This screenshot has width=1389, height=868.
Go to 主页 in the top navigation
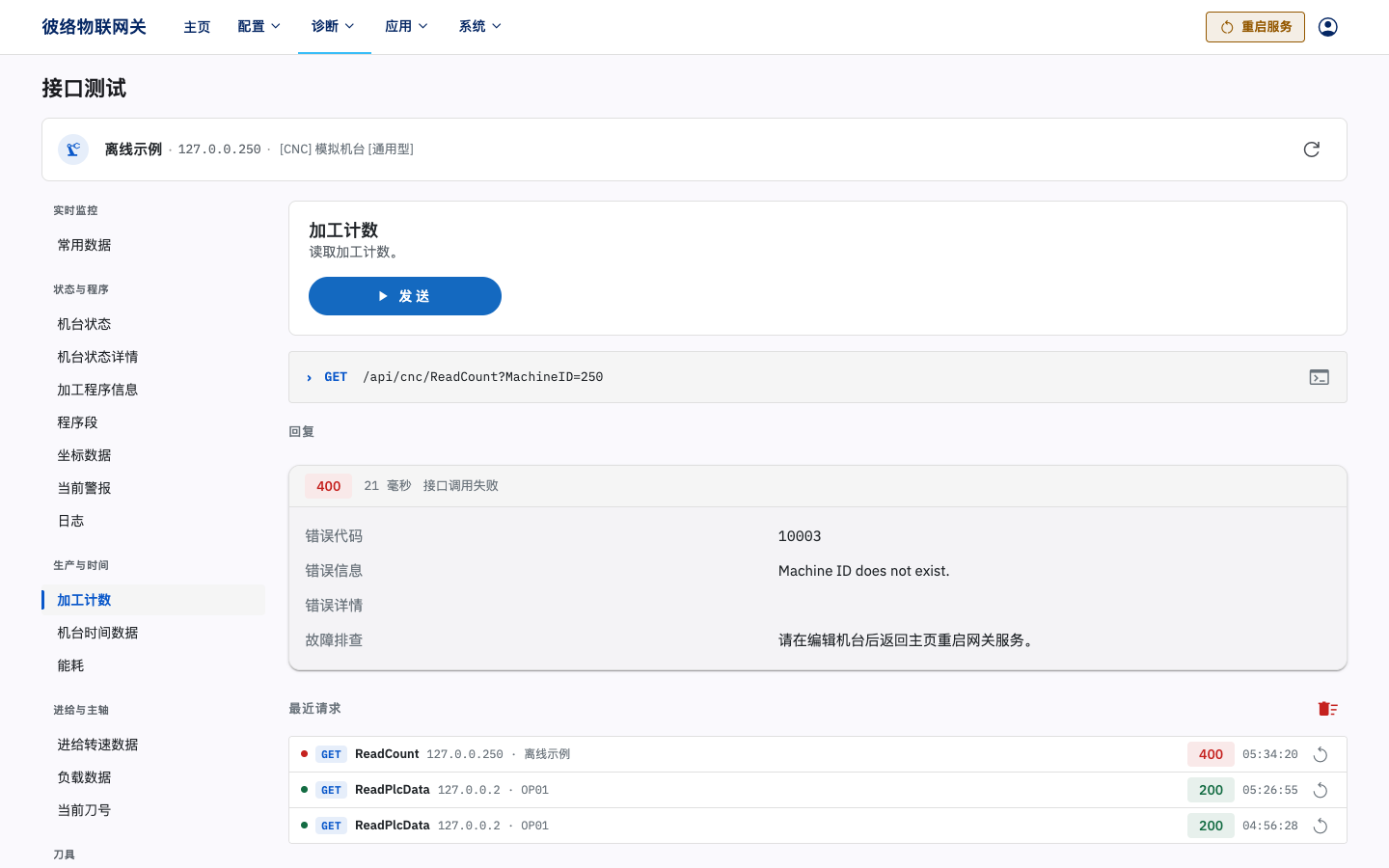[x=197, y=27]
